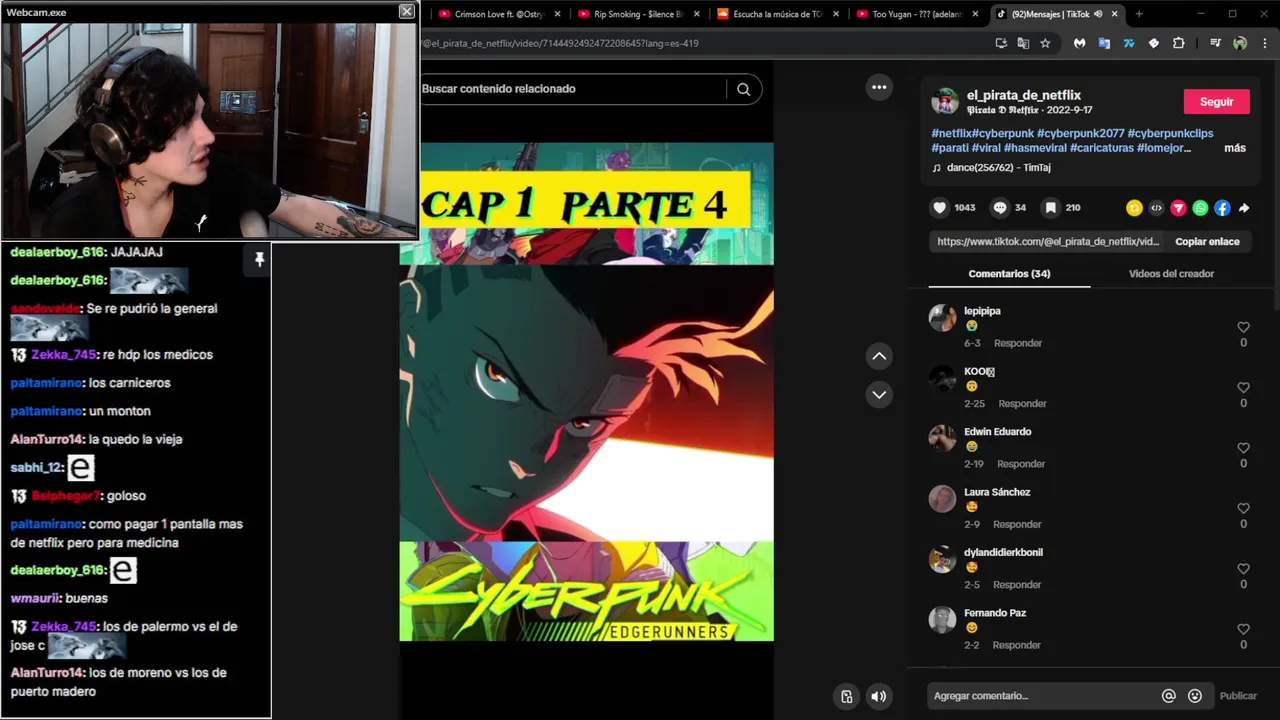Open comments via speech bubble icon

point(1000,208)
